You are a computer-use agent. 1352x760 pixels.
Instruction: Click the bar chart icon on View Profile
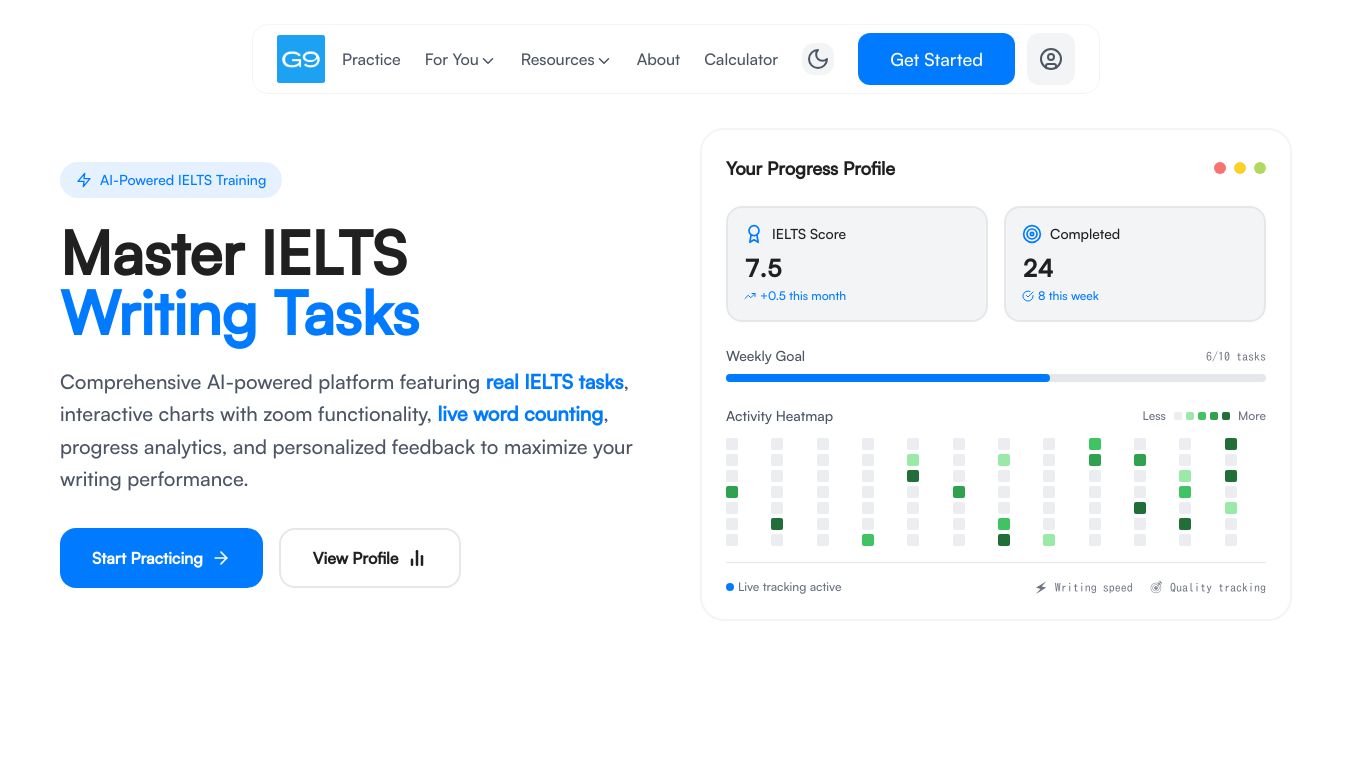tap(417, 559)
